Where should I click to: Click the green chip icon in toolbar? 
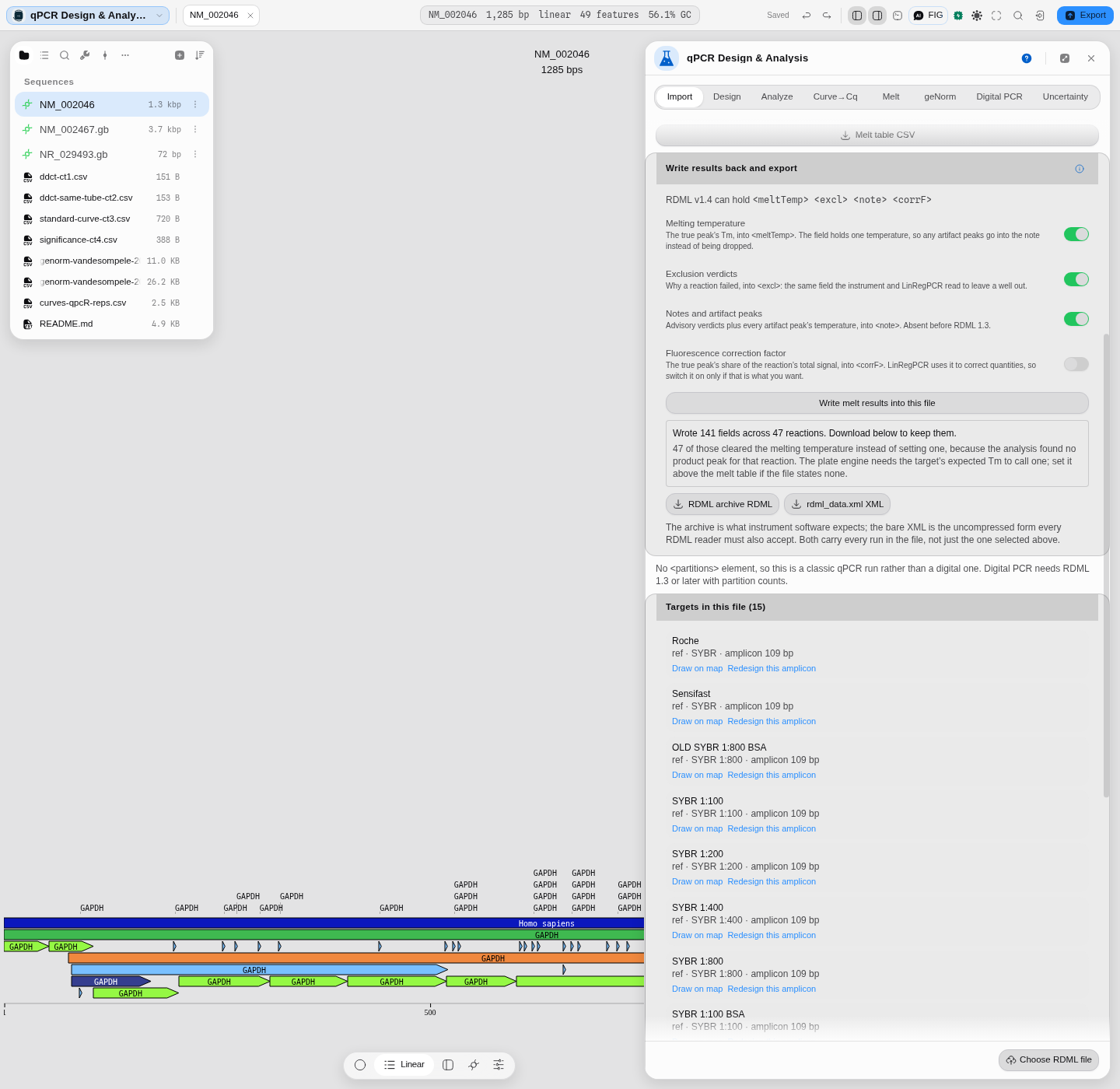pyautogui.click(x=958, y=16)
